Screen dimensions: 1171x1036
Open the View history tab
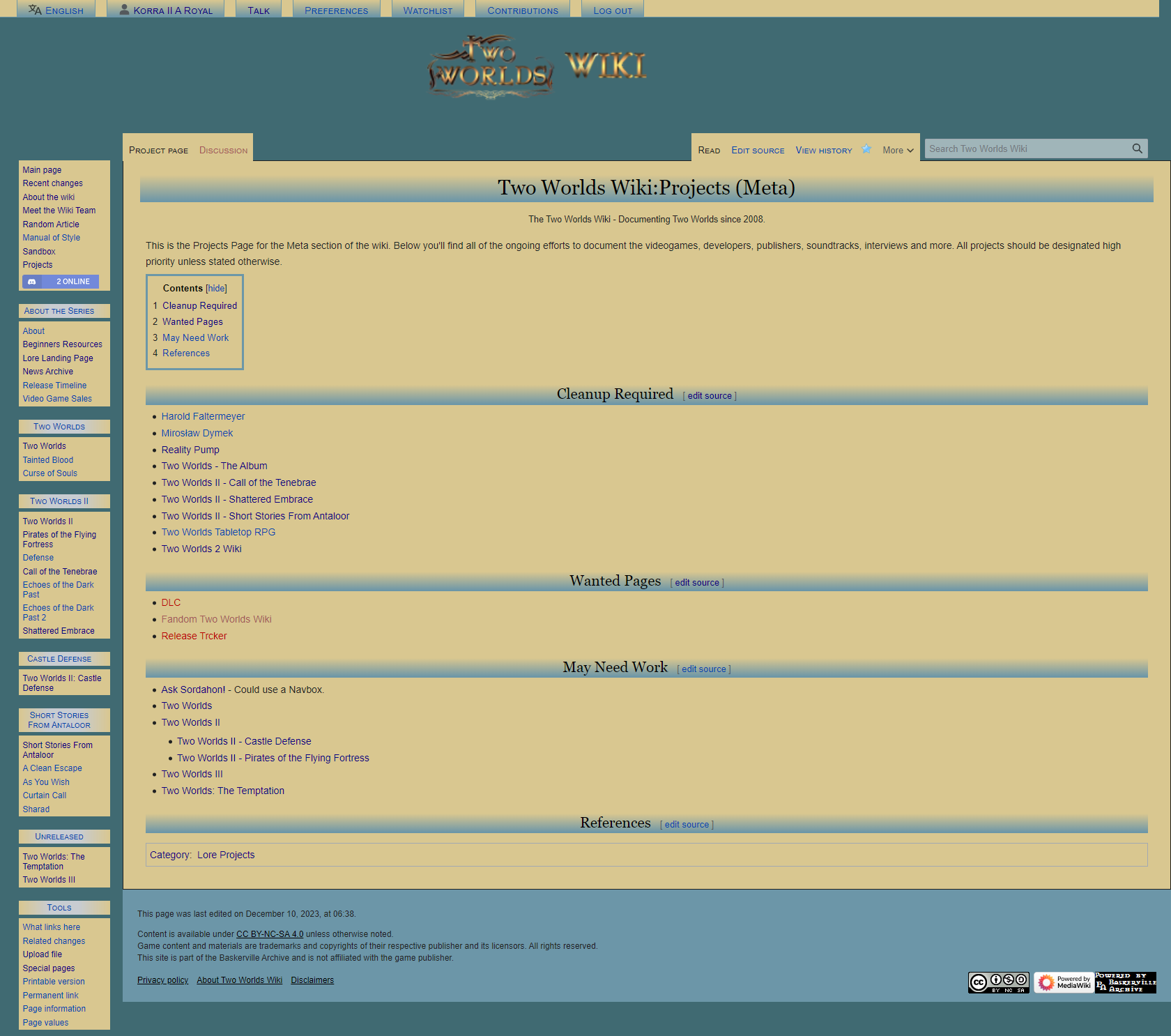pyautogui.click(x=824, y=151)
